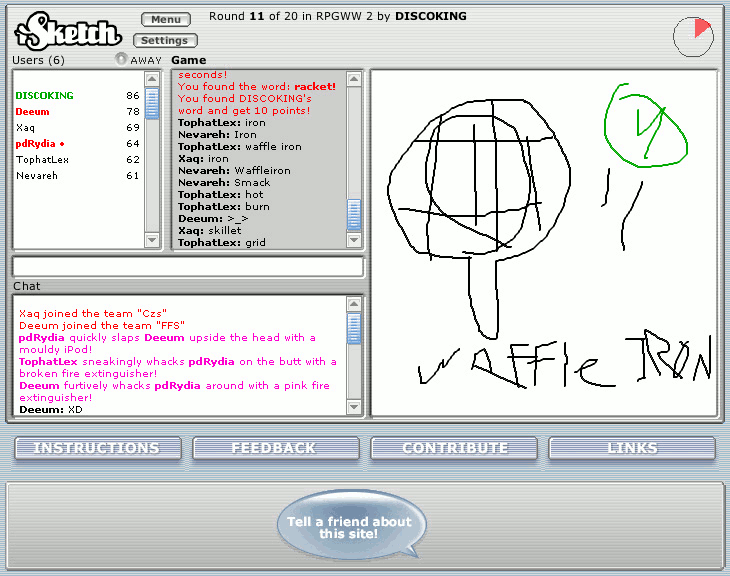Viewport: 730px width, 576px height.
Task: Click the round timer clock icon
Action: point(693,36)
